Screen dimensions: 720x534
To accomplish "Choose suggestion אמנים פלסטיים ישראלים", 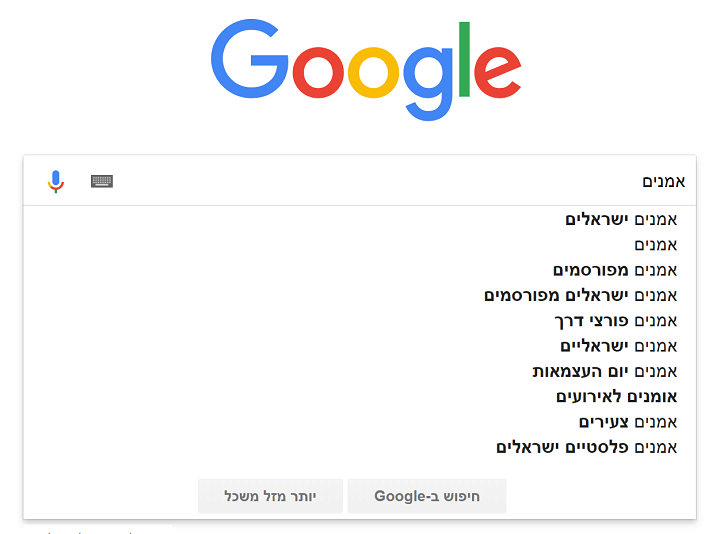I will click(x=360, y=447).
